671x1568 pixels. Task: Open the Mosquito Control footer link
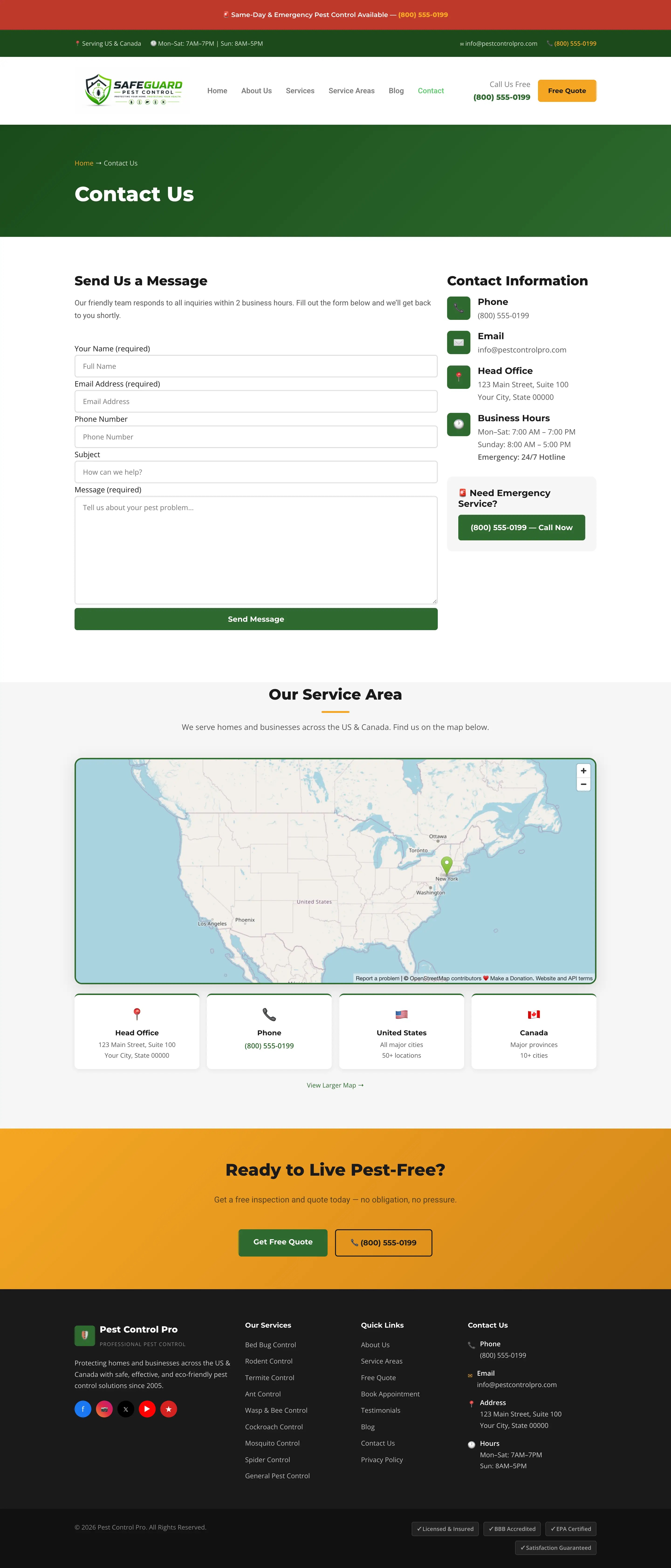coord(273,1443)
